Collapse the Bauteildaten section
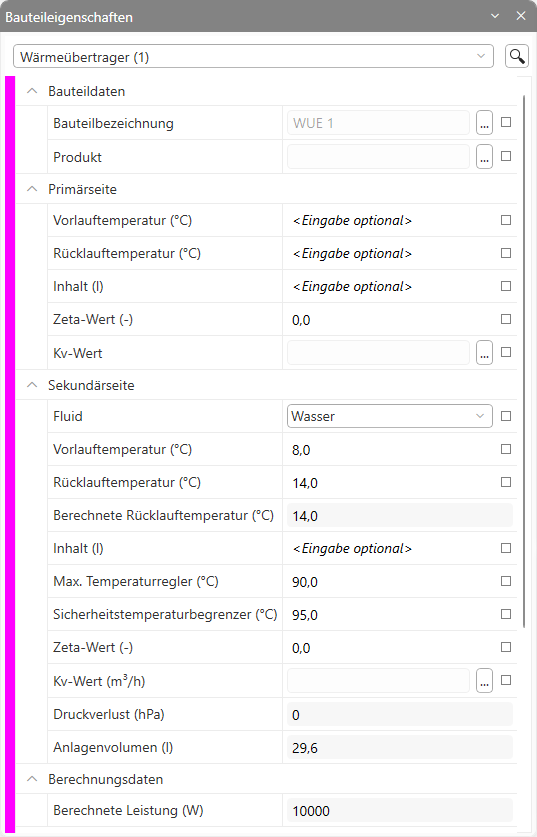Viewport: 537px width, 837px height. point(32,91)
